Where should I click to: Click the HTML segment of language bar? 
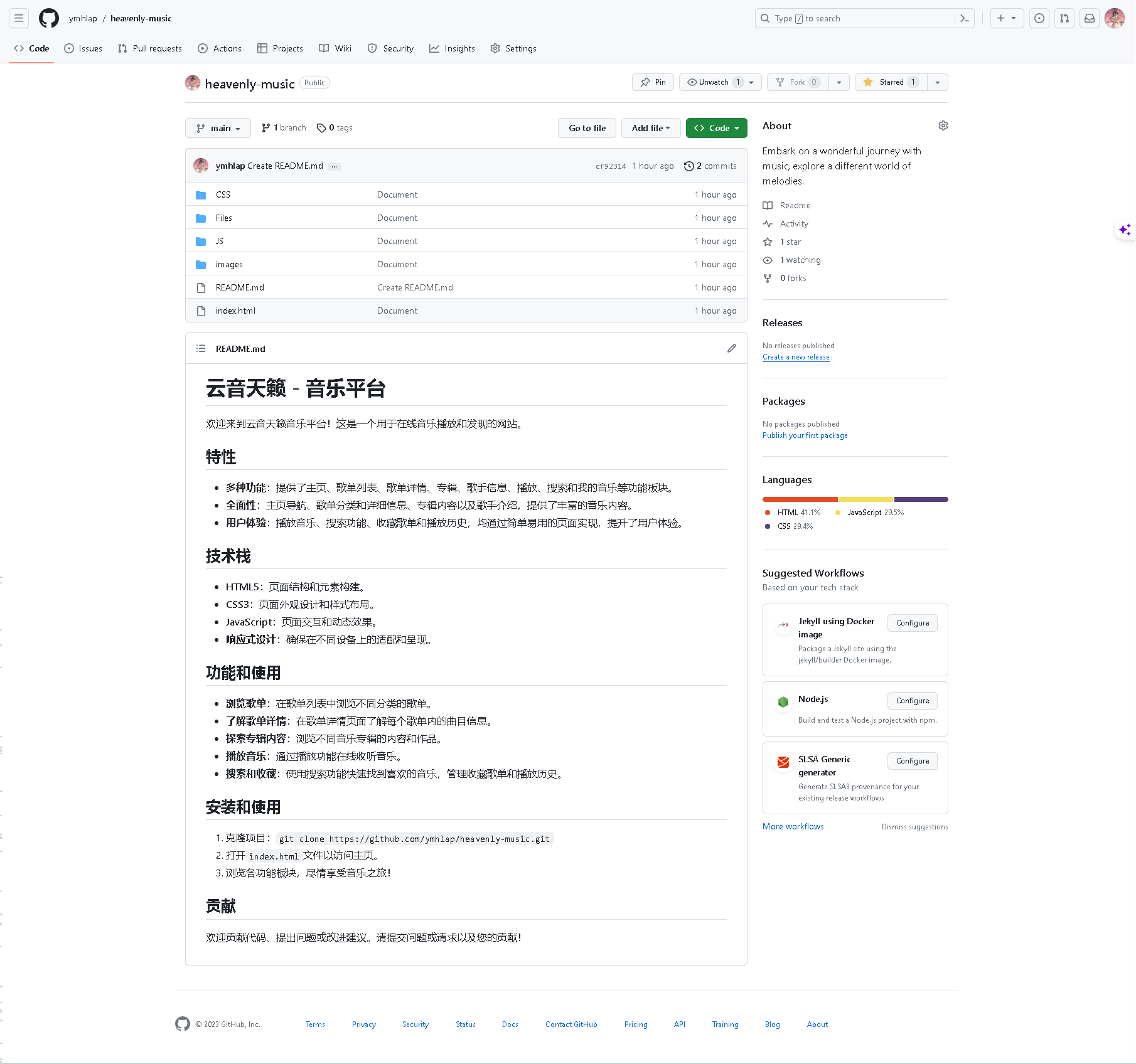(800, 499)
